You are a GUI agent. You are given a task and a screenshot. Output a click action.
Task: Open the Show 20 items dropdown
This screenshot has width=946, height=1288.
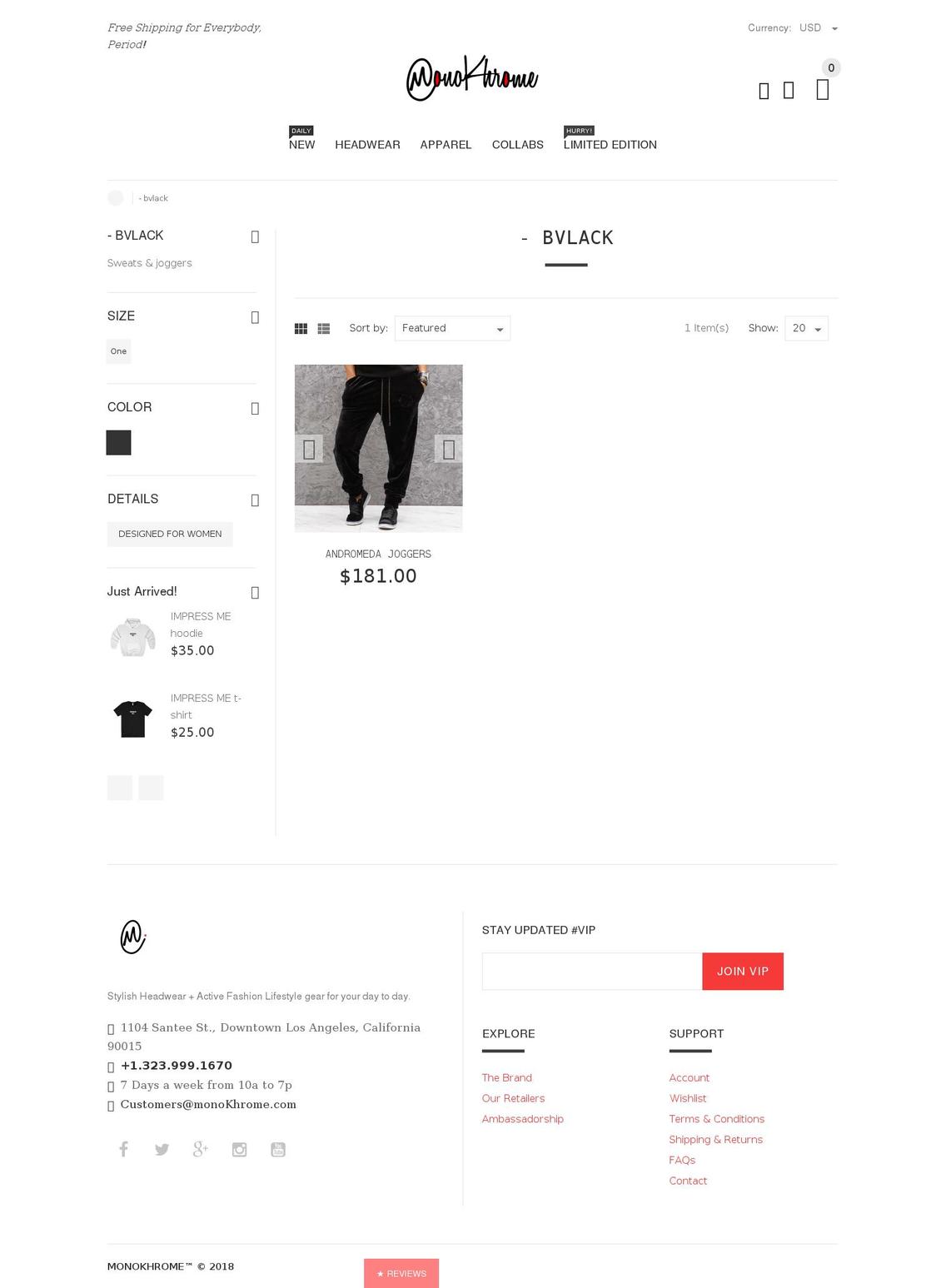tap(806, 328)
